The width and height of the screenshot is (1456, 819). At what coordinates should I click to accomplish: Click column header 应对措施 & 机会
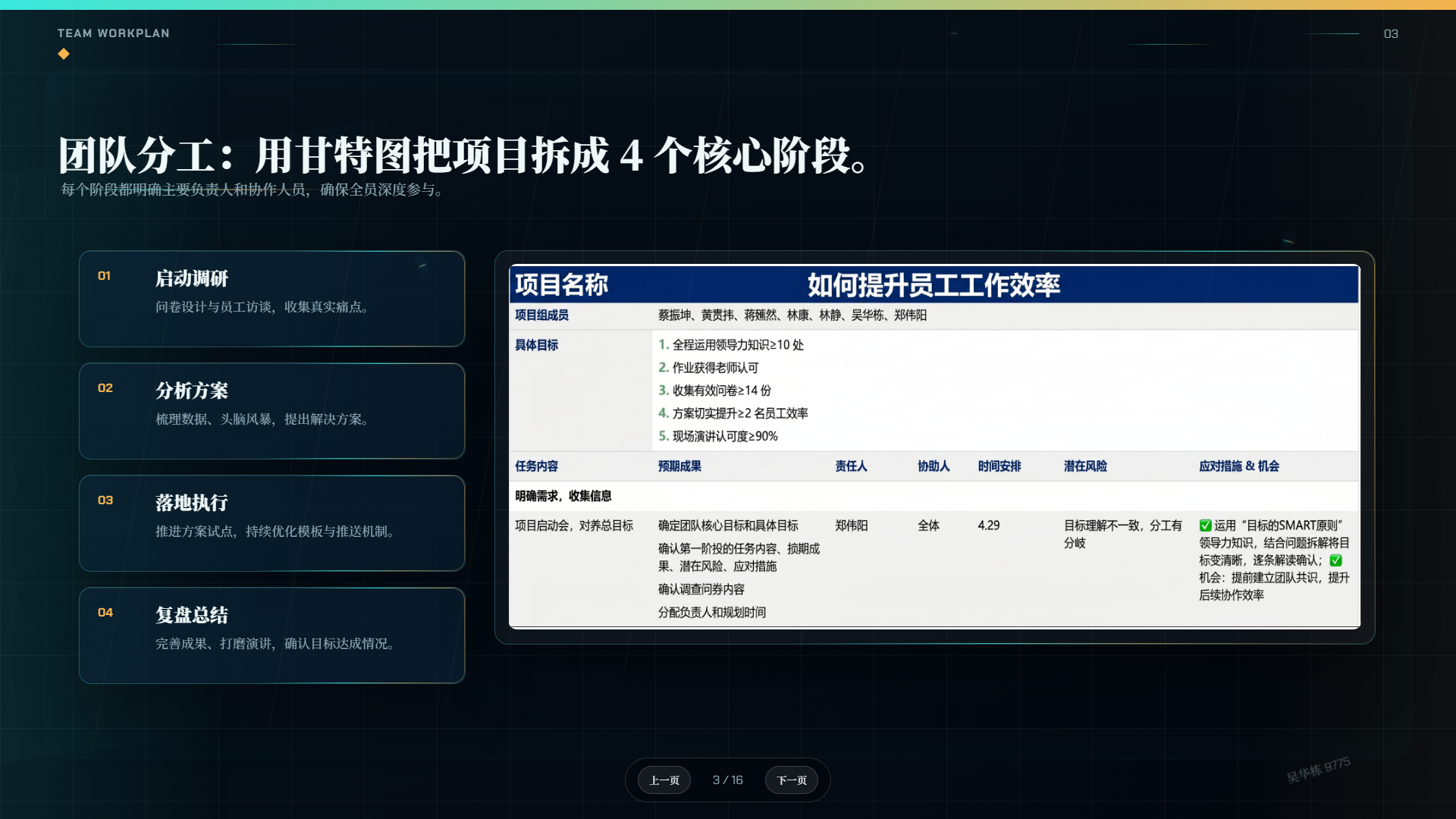click(x=1239, y=466)
